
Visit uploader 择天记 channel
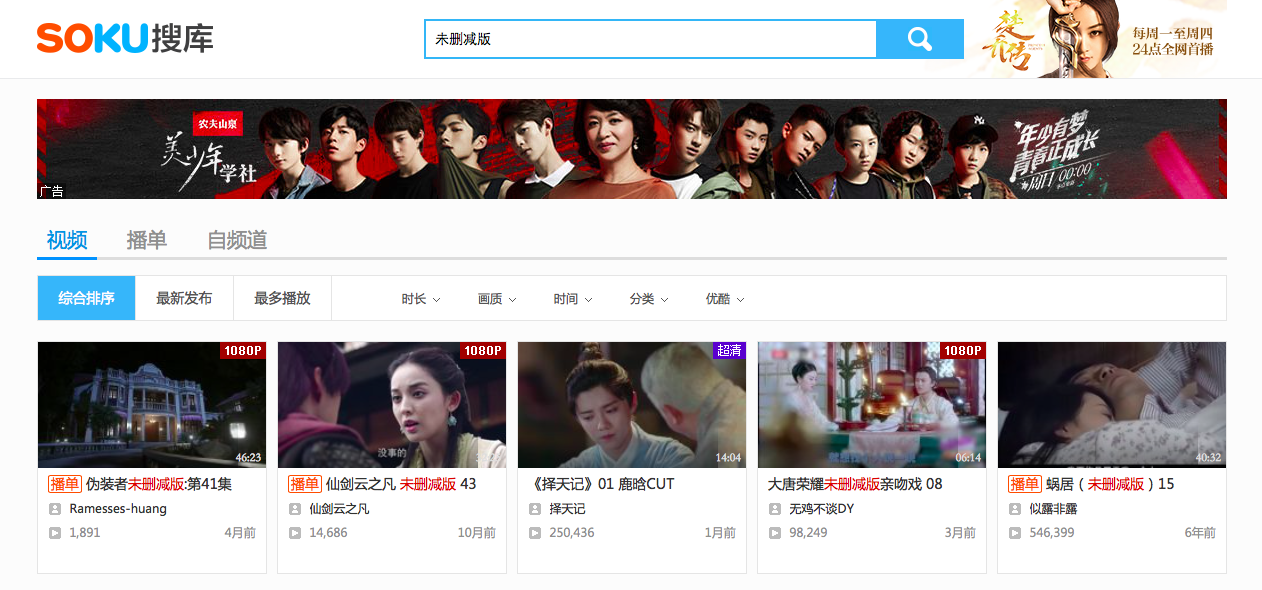click(567, 509)
